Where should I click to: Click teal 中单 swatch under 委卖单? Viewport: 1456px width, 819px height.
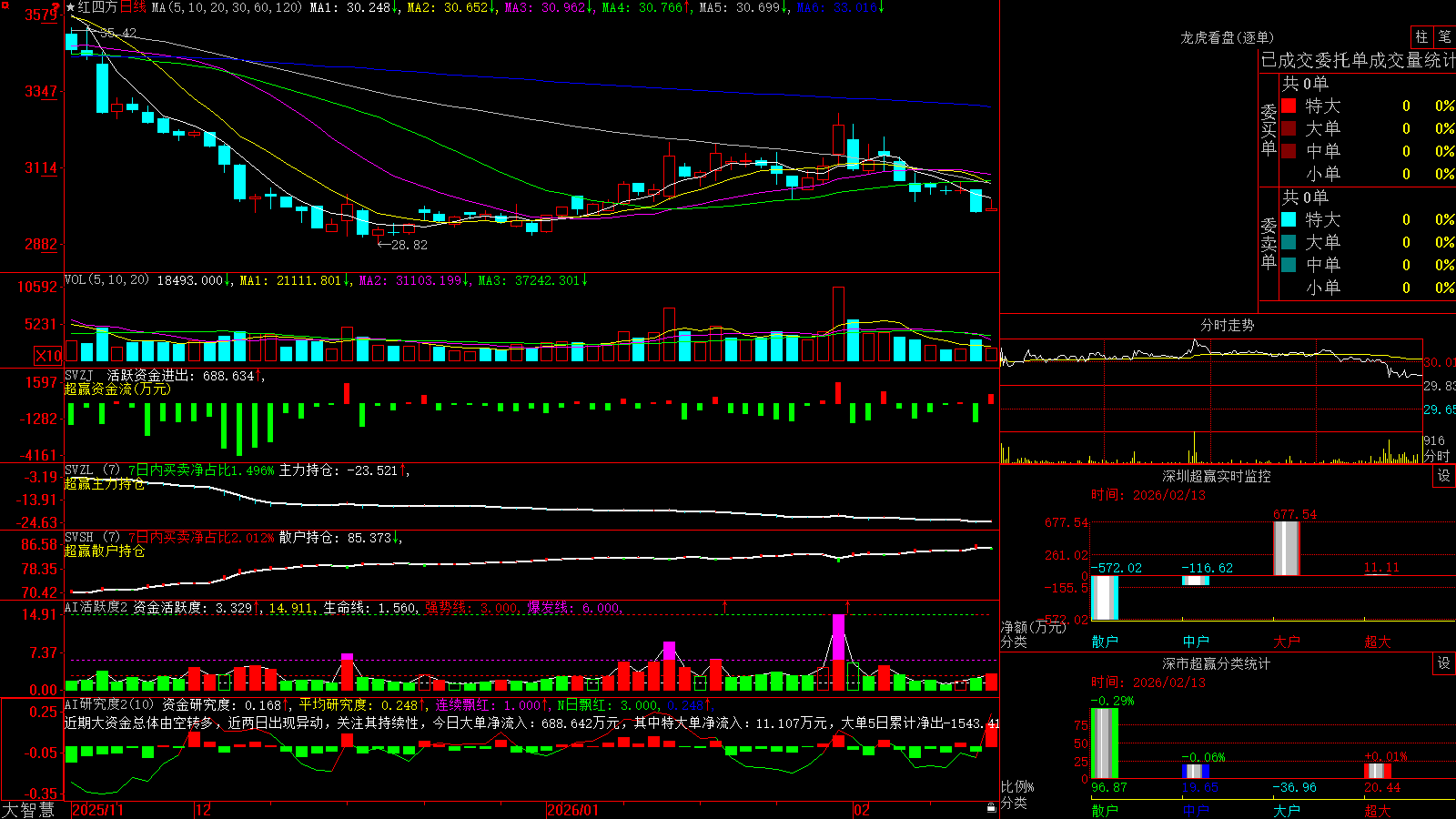coord(1289,265)
